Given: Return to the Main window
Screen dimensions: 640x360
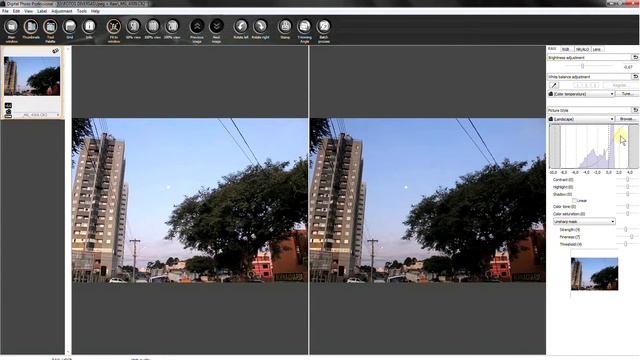Looking at the screenshot, I should click(11, 27).
